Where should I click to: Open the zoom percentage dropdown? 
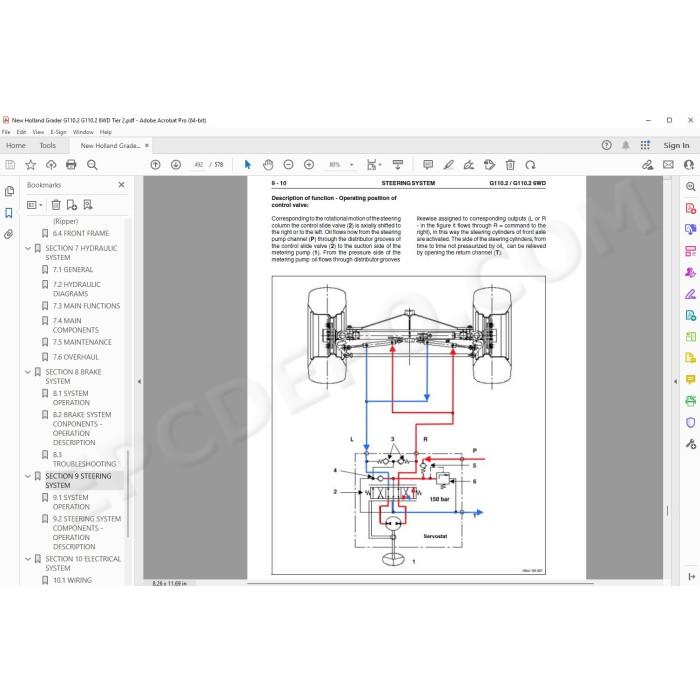pos(352,165)
